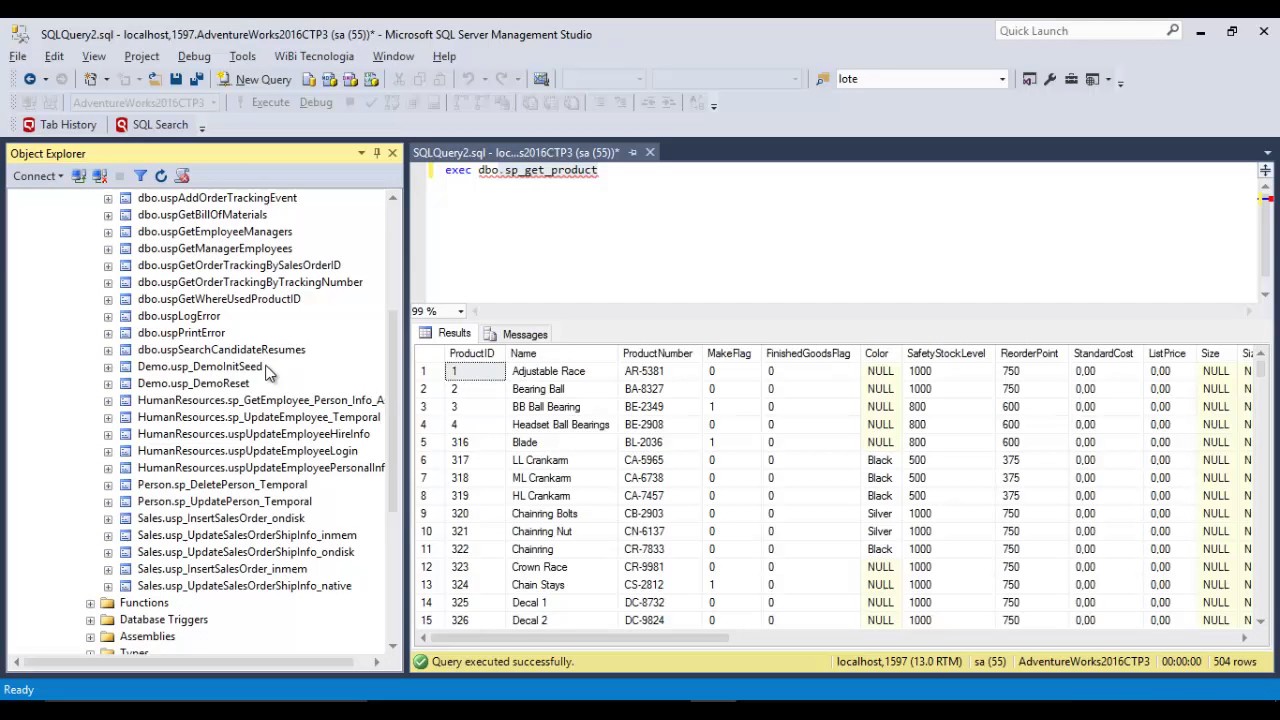Click the editor split-window handle icon
Image resolution: width=1280 pixels, height=720 pixels.
click(1265, 170)
